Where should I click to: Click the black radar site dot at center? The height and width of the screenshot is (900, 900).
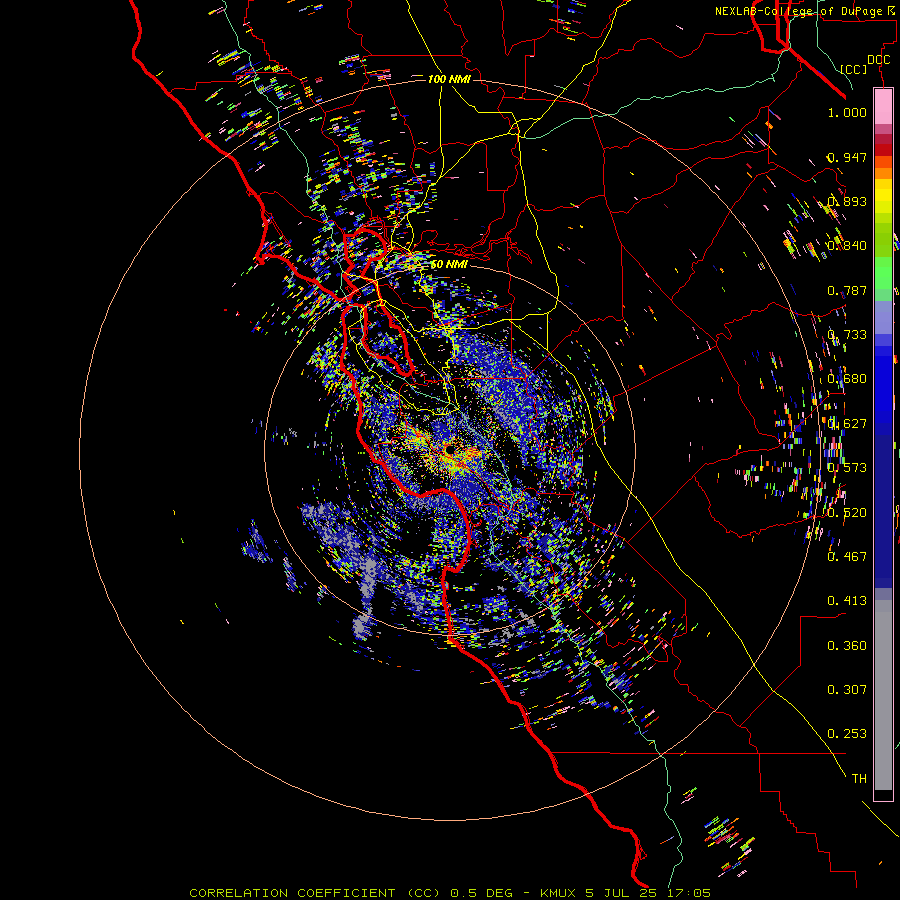pyautogui.click(x=449, y=449)
